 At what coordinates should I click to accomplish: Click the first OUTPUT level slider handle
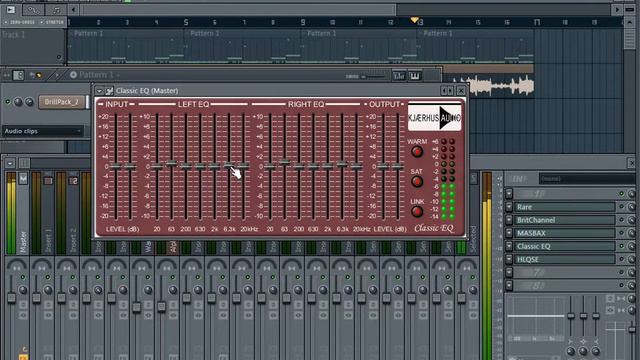coord(383,166)
